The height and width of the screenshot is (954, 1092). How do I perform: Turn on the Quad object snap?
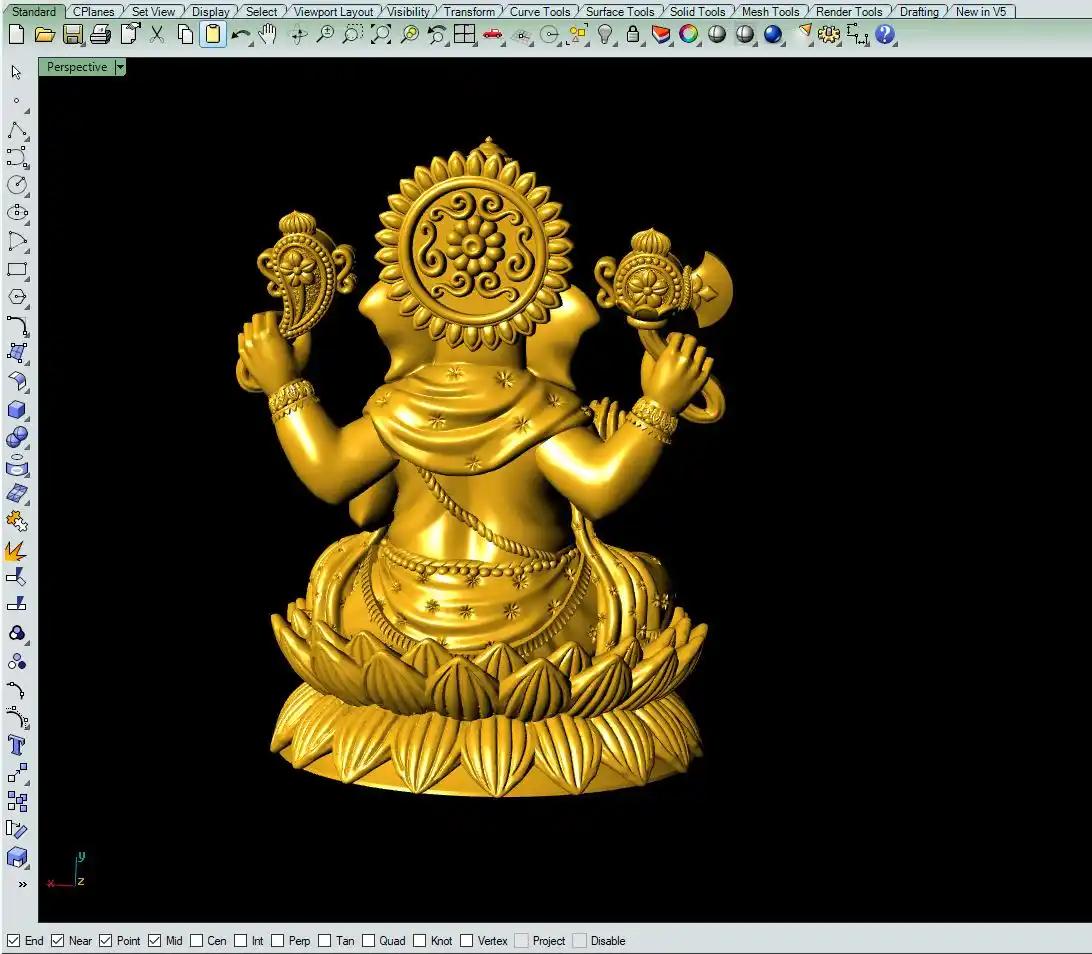(369, 941)
